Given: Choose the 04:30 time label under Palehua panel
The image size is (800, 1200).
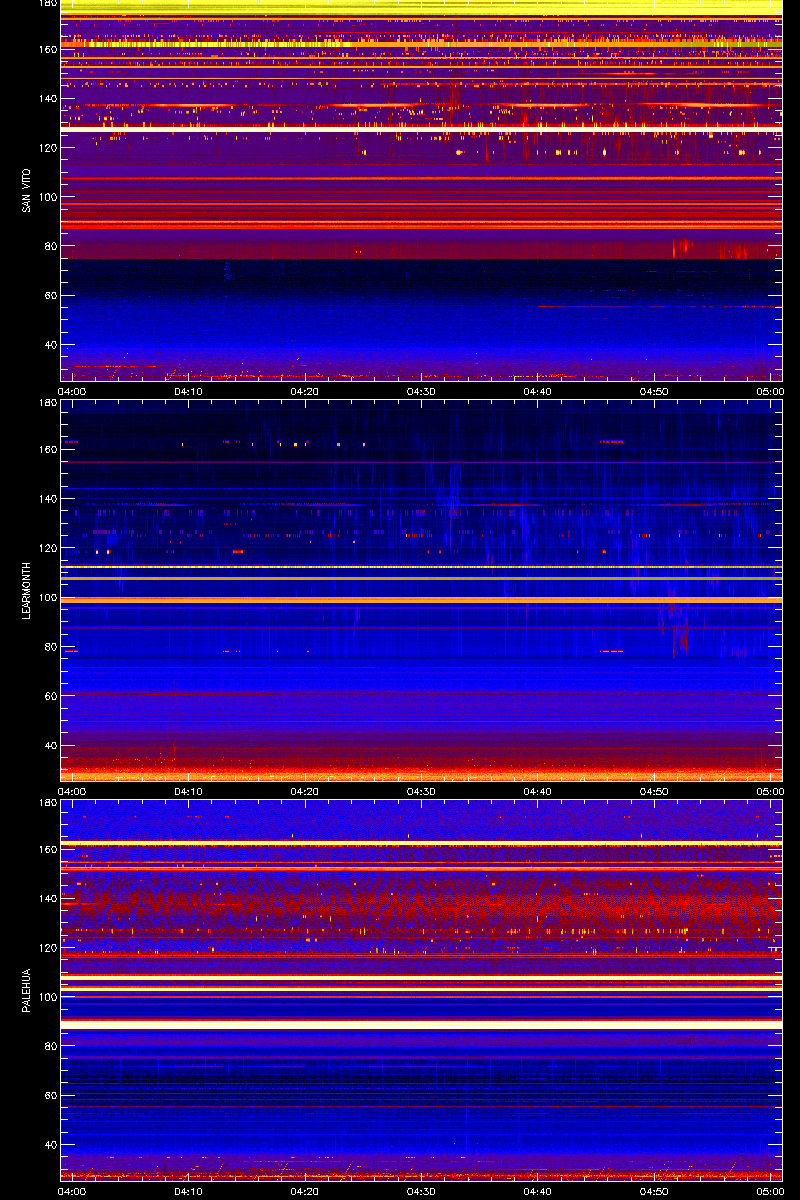Looking at the screenshot, I should click(421, 1191).
